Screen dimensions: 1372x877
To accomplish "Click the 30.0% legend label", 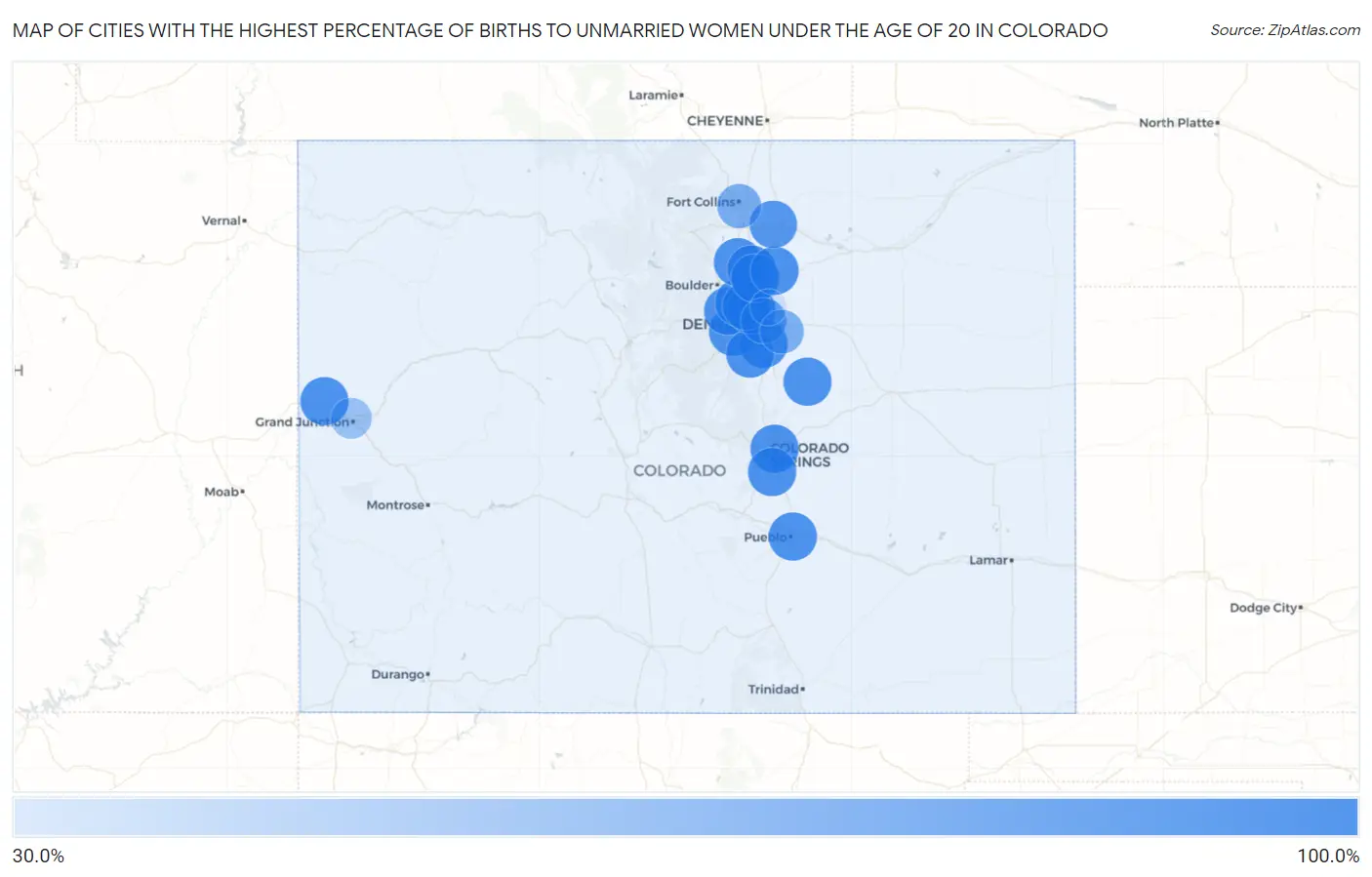I will [x=38, y=856].
